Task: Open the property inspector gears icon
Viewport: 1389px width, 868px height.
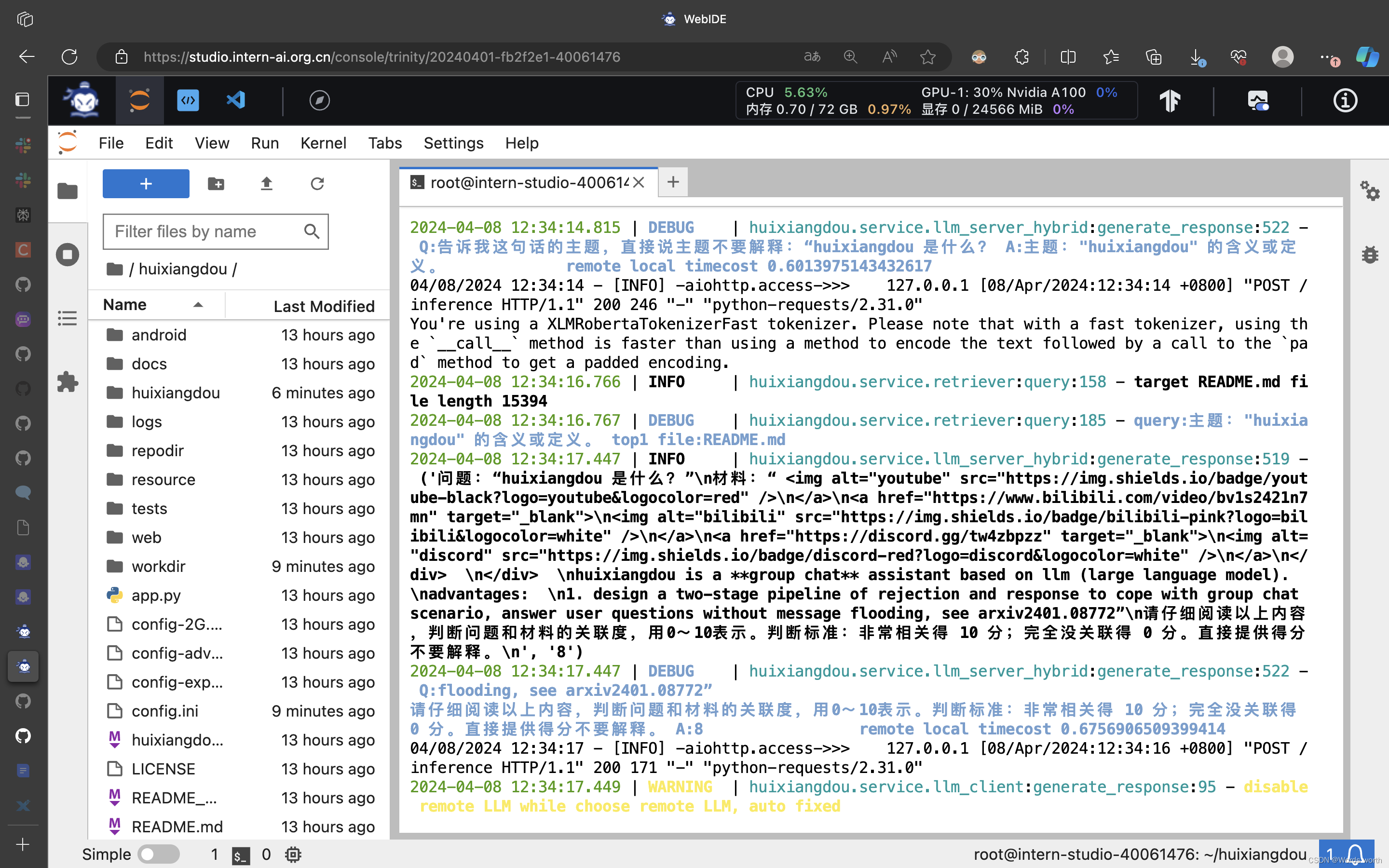Action: [1370, 190]
